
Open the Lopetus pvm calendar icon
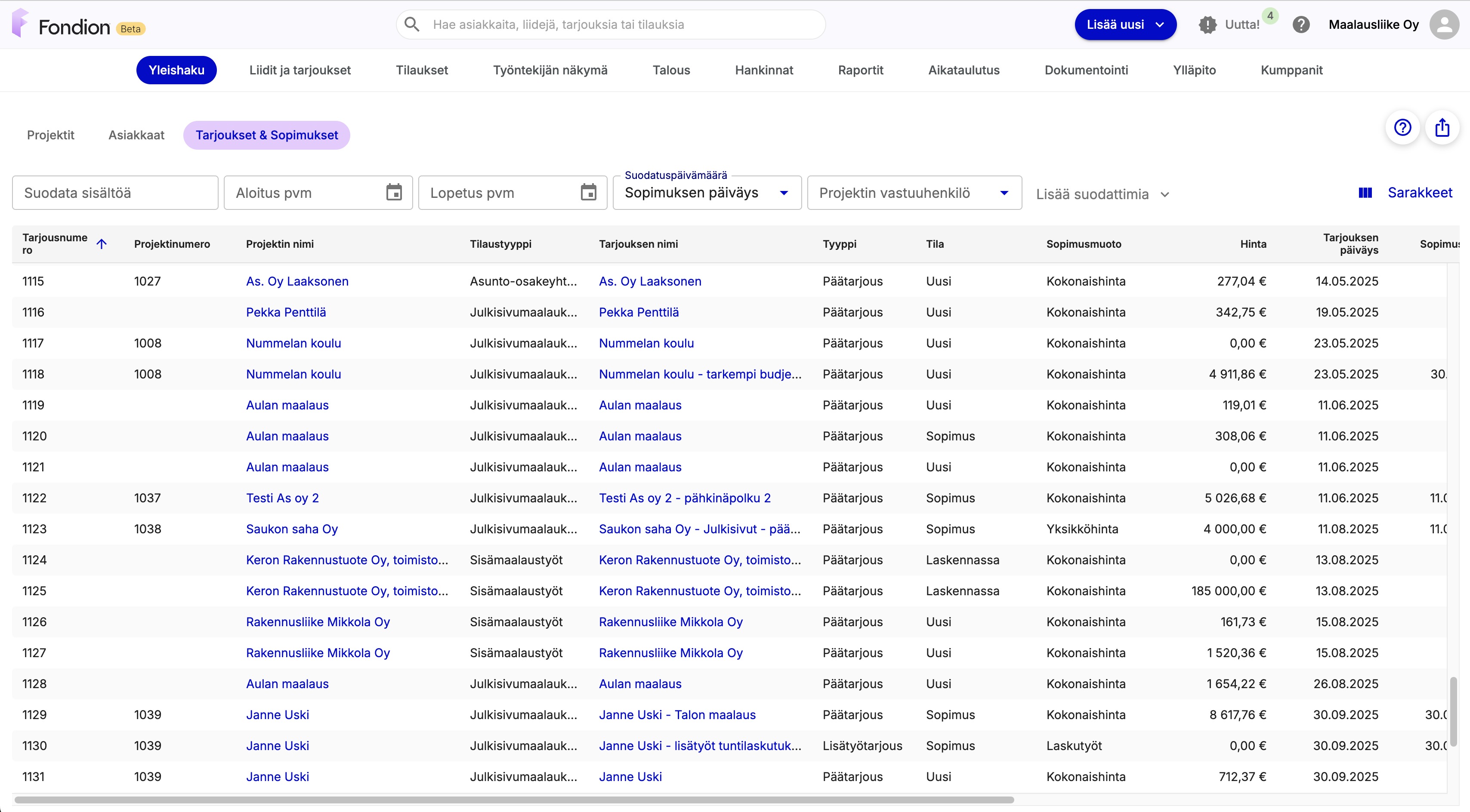[588, 193]
